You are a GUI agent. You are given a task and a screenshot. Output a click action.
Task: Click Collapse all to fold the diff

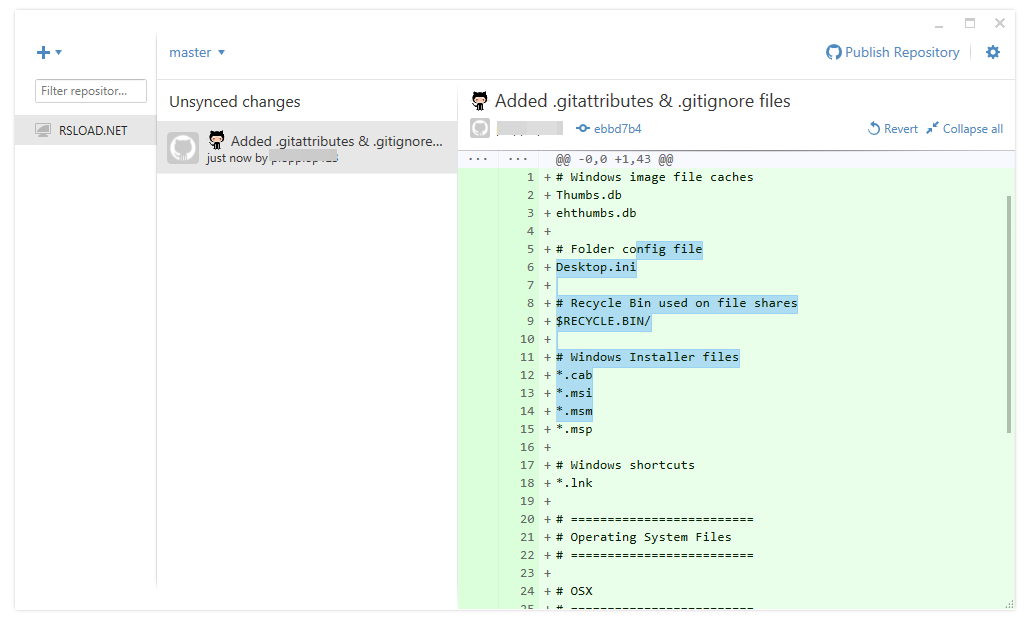964,128
